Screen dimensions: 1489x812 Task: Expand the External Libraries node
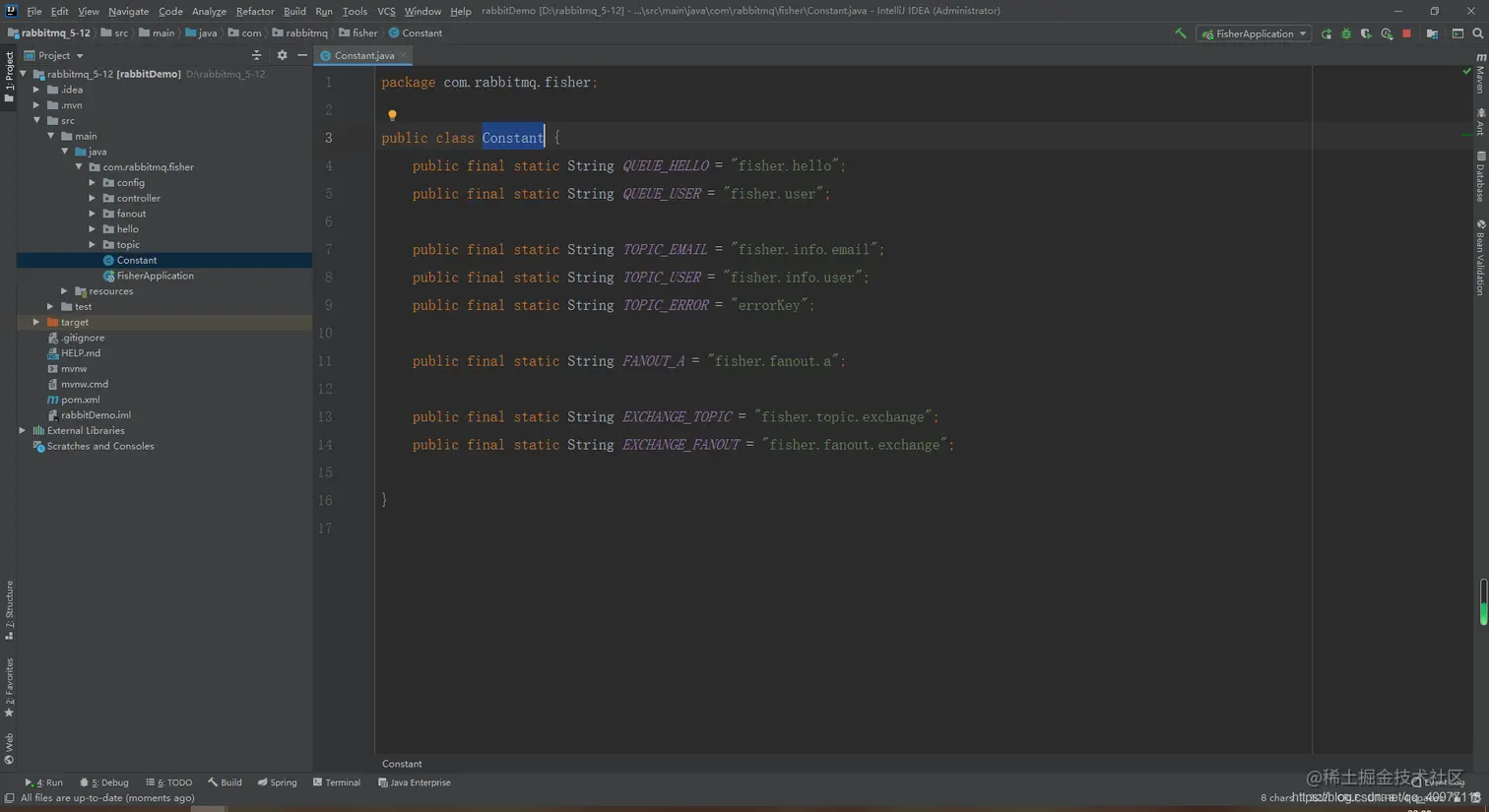pos(24,430)
